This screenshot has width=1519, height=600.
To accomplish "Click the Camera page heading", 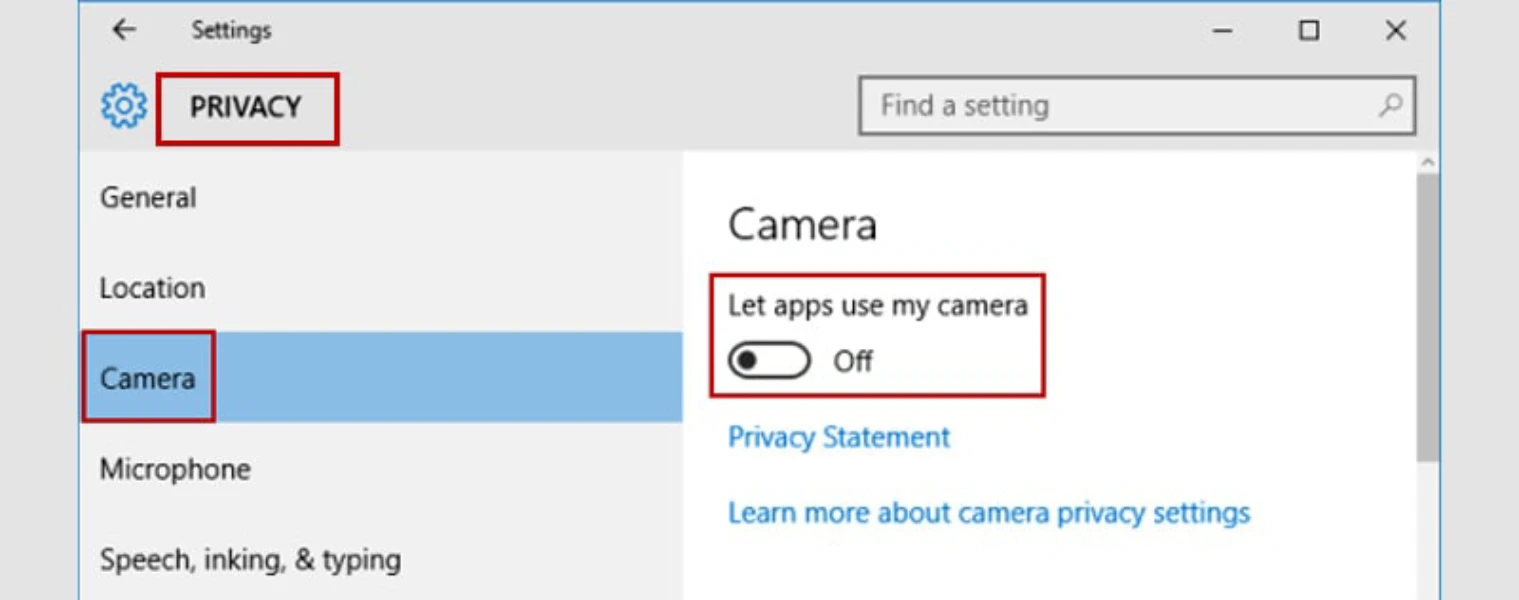I will (x=802, y=225).
